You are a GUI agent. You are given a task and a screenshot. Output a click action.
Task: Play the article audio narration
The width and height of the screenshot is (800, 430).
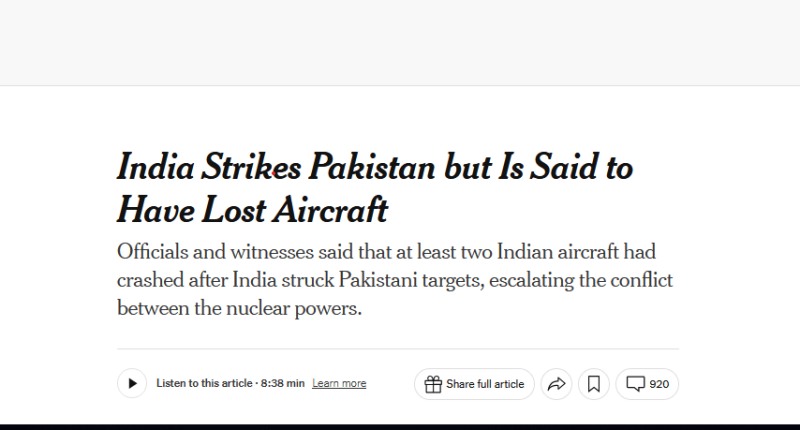[x=132, y=383]
